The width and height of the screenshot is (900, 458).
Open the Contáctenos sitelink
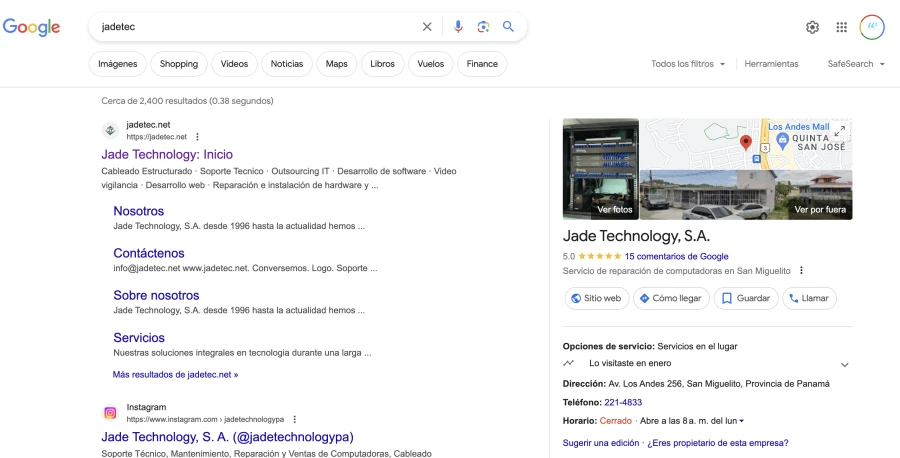point(149,253)
